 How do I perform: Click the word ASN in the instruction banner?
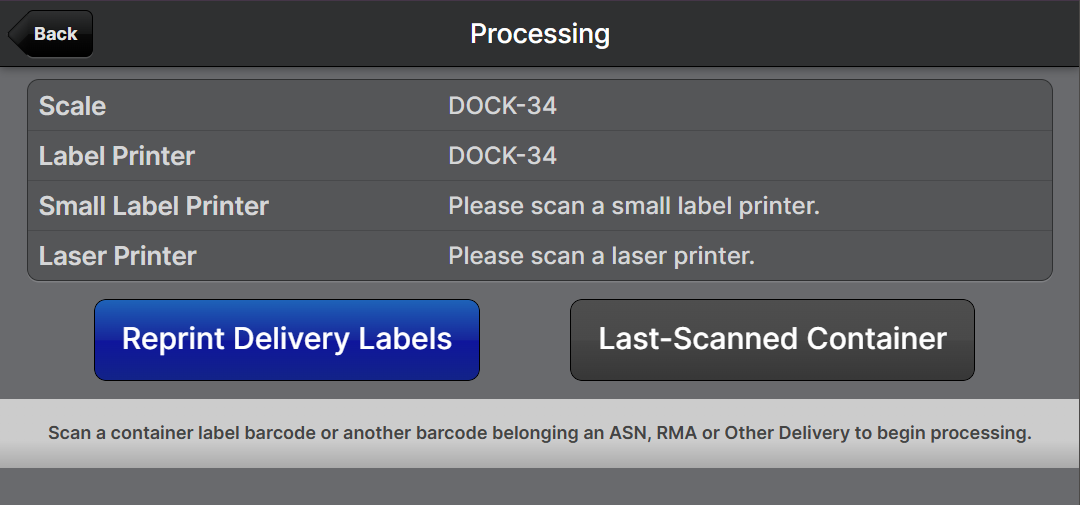point(626,434)
